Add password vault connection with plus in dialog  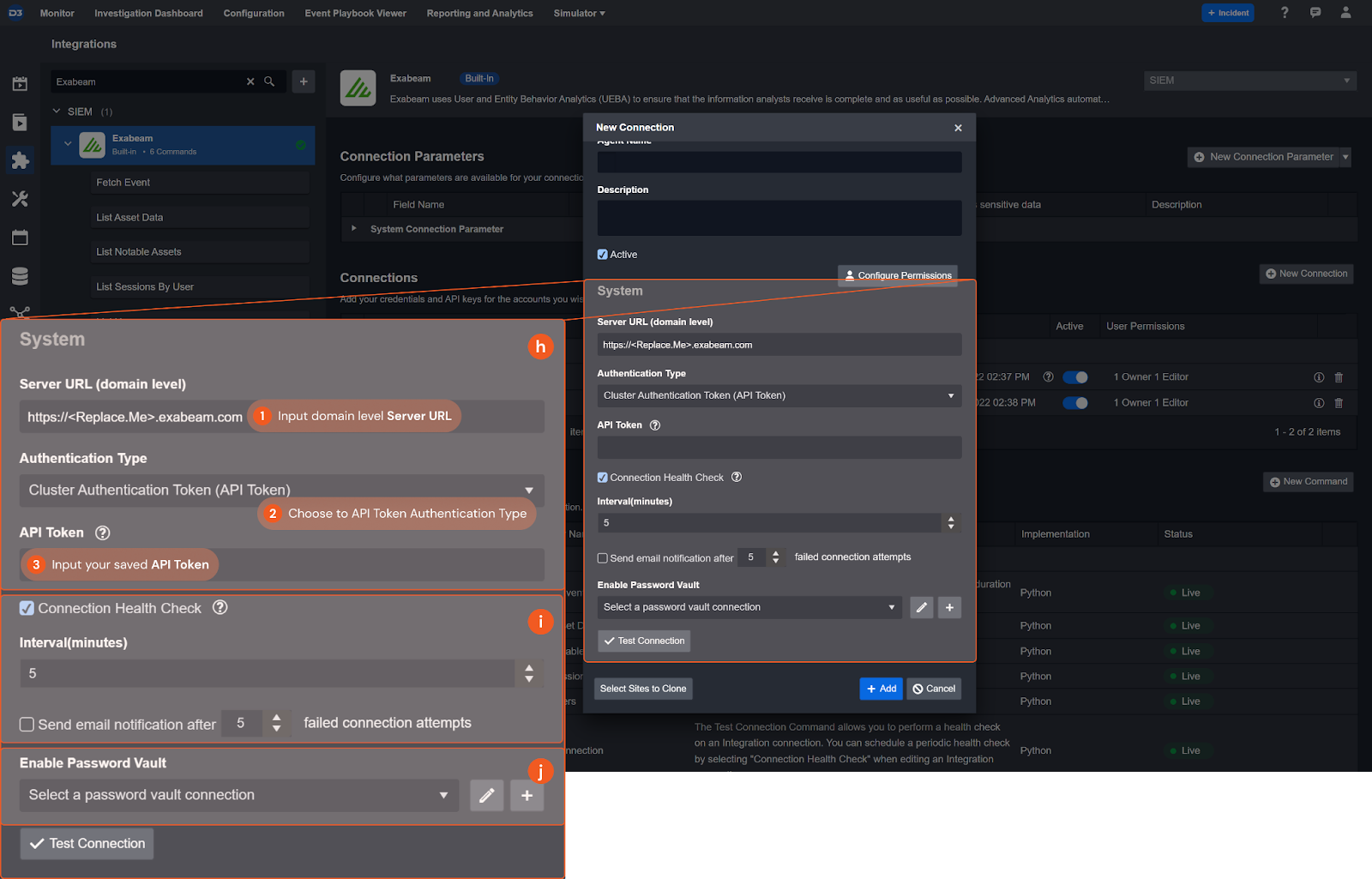[x=949, y=607]
